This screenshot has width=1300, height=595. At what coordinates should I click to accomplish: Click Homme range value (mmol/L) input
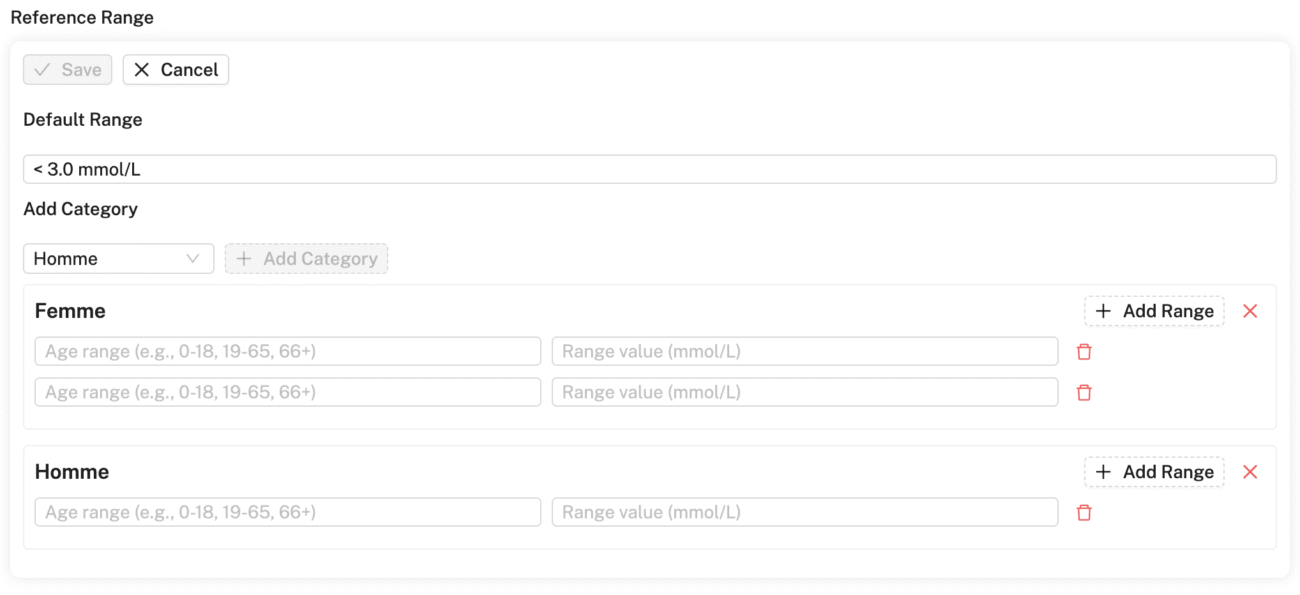tap(805, 512)
